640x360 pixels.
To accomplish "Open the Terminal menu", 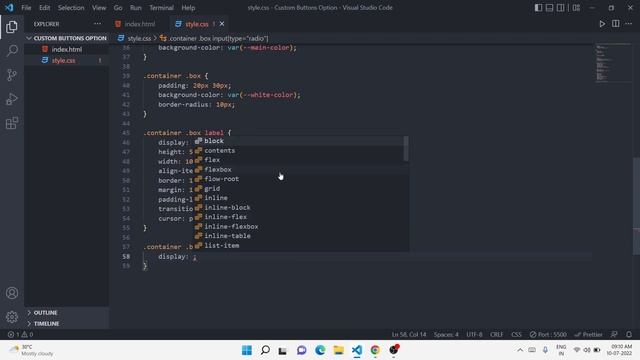I will point(161,8).
